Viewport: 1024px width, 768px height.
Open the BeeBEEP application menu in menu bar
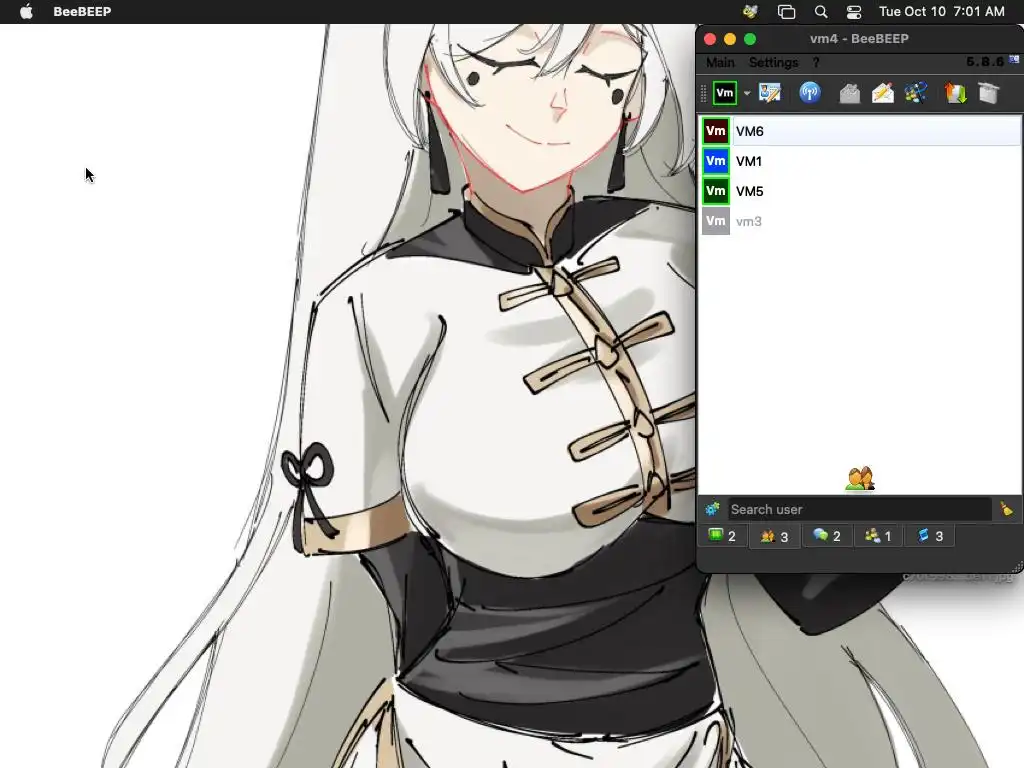coord(82,12)
